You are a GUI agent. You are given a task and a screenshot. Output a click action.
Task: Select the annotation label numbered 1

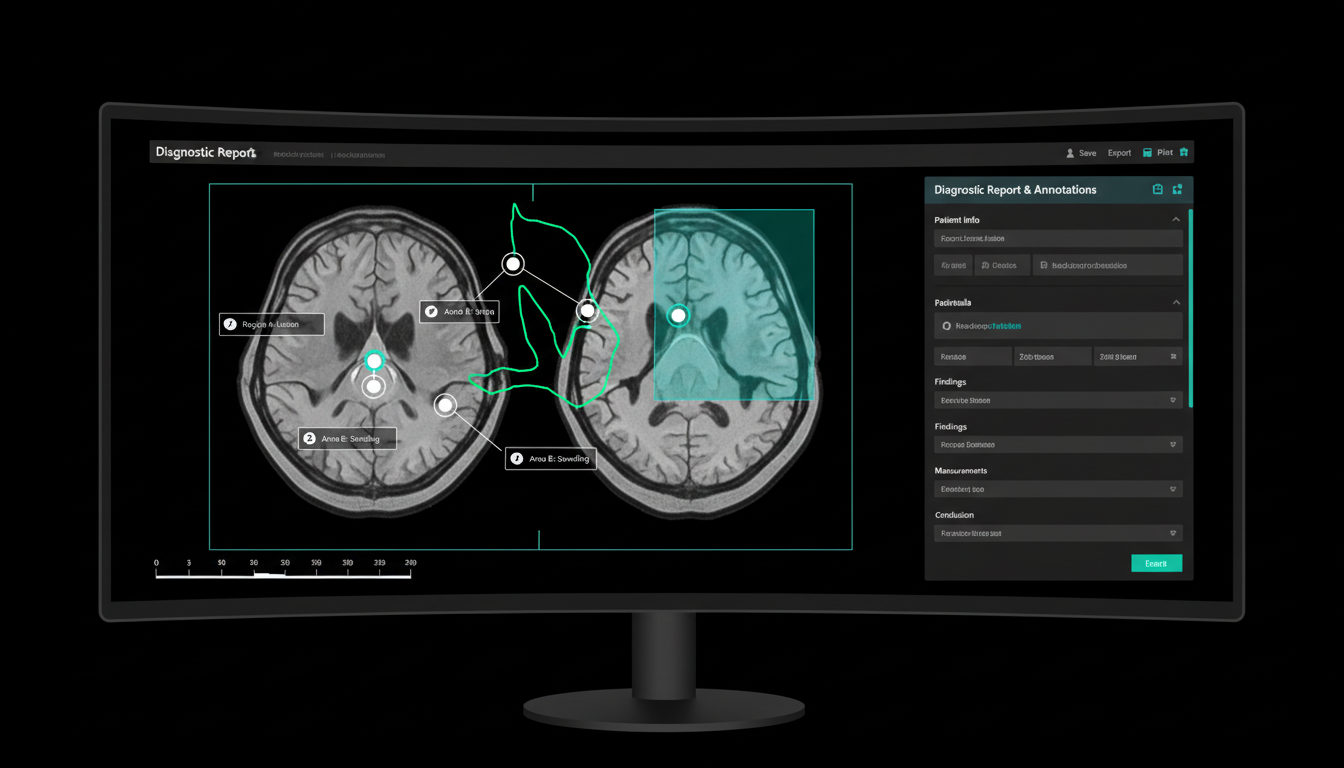(551, 458)
